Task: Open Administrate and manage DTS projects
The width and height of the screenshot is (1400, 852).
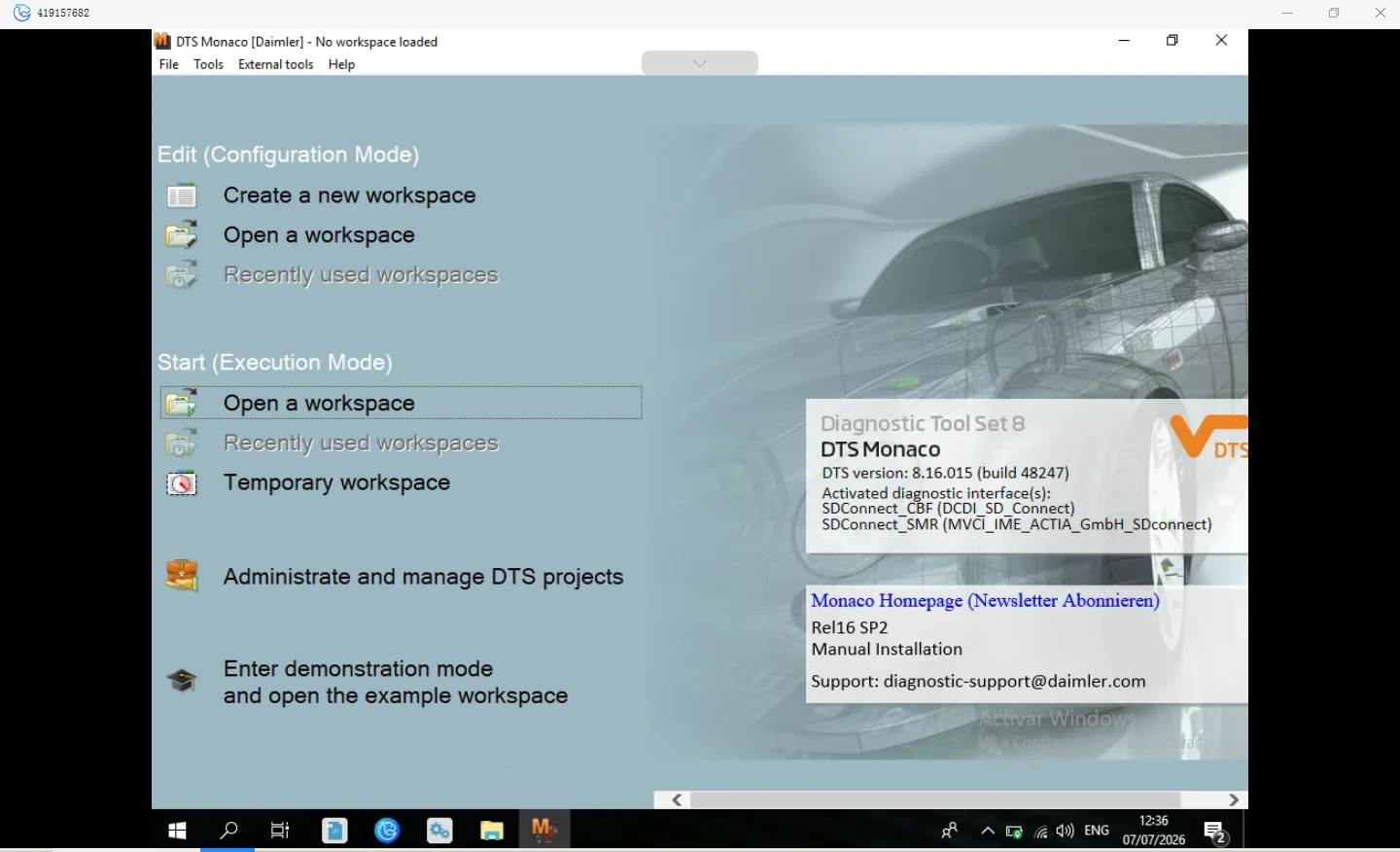Action: [423, 577]
